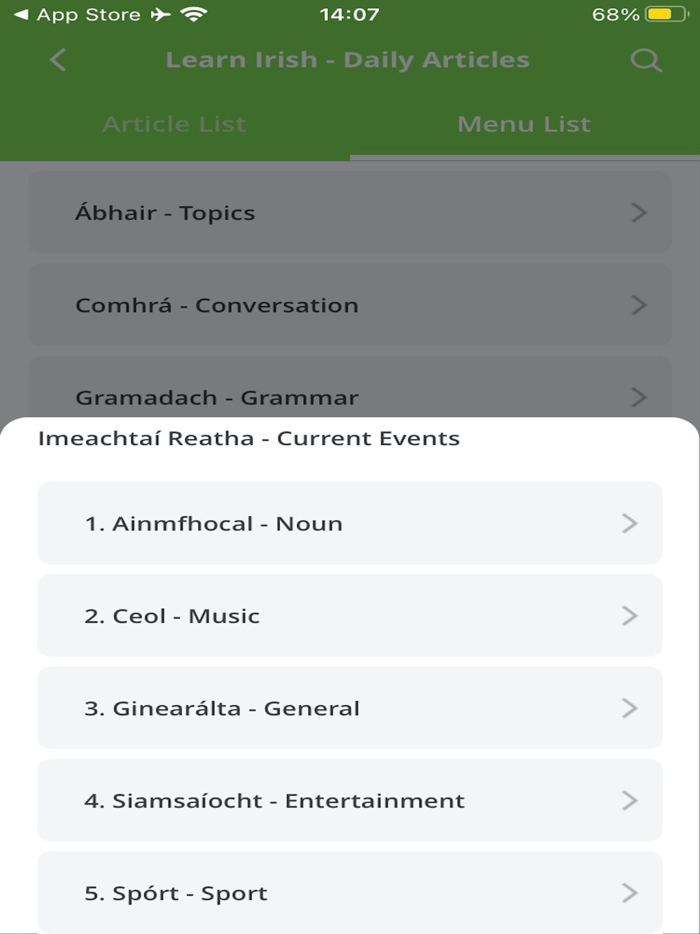Tap the chevron beside Spórt - Sport
This screenshot has width=700, height=934.
point(628,892)
